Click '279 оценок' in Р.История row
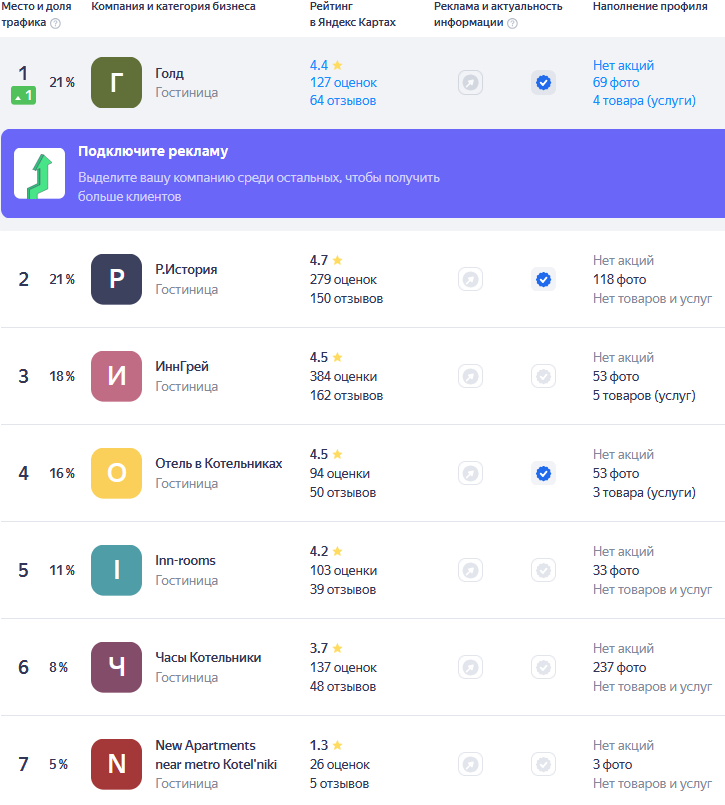The image size is (725, 805). pyautogui.click(x=344, y=280)
